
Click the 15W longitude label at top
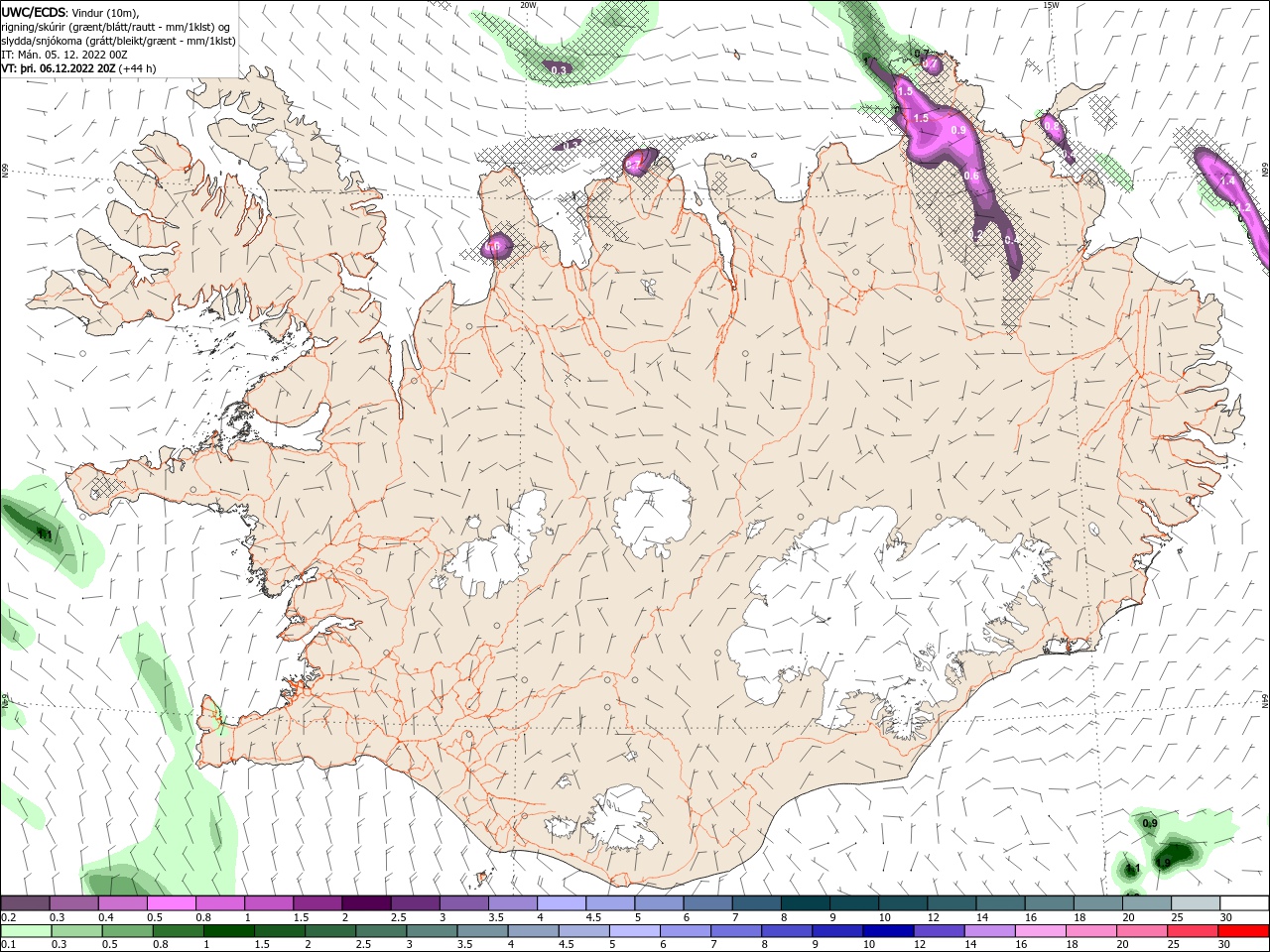click(x=1051, y=5)
